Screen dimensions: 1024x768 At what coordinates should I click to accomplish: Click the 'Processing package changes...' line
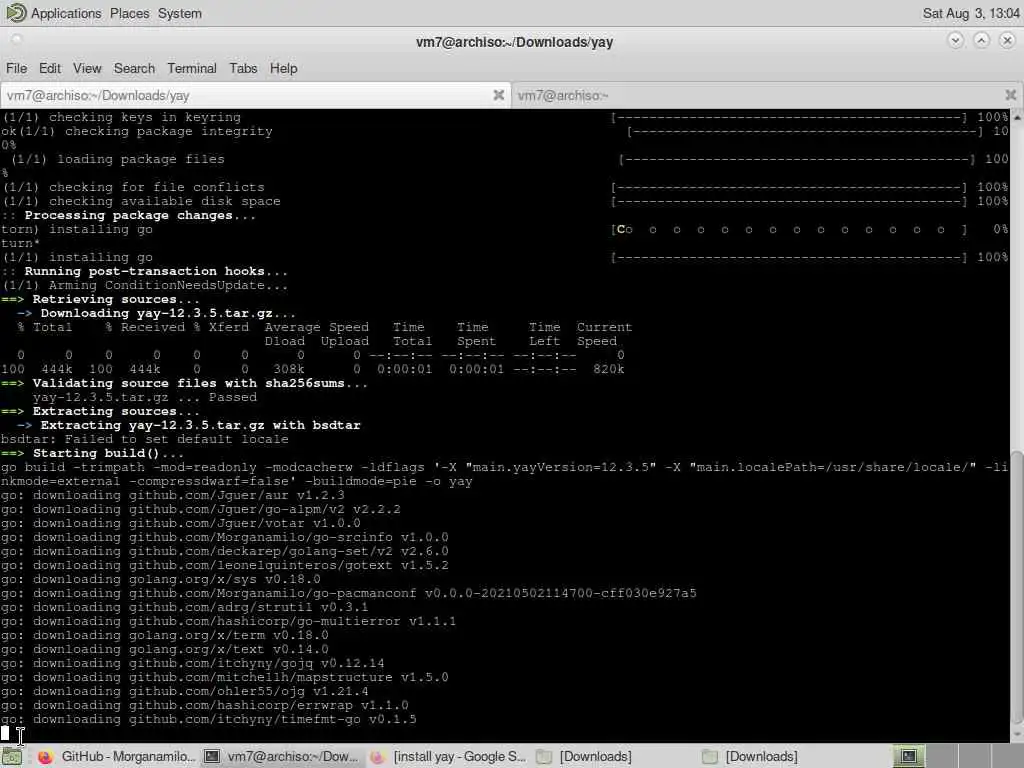point(129,215)
